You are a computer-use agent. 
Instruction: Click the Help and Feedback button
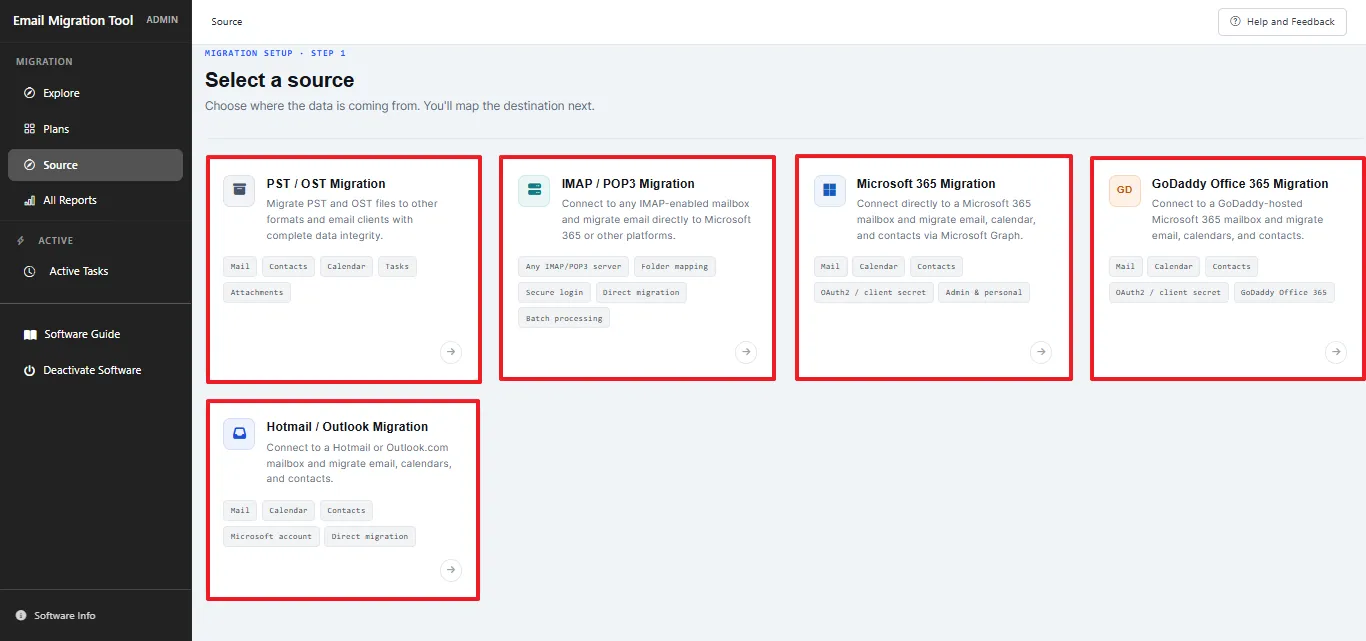point(1282,22)
